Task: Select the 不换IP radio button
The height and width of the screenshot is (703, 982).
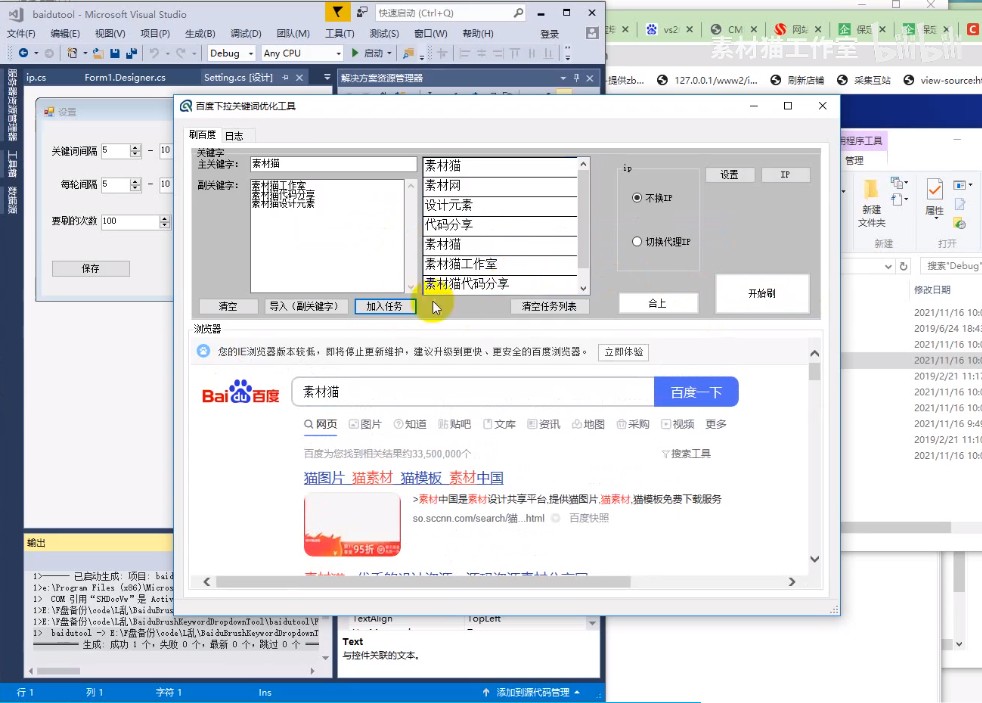Action: coord(637,198)
